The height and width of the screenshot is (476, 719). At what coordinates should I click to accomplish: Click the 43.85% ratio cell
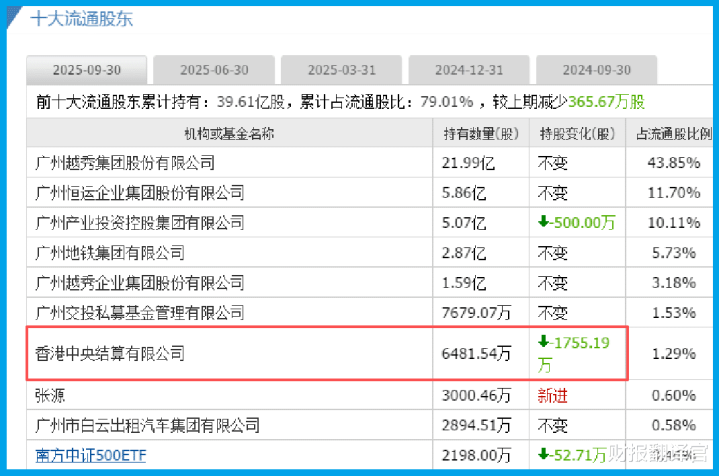pyautogui.click(x=674, y=163)
